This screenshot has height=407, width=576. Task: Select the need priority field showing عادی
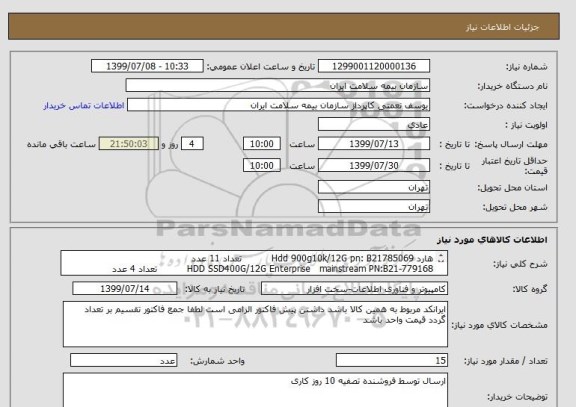coord(374,125)
